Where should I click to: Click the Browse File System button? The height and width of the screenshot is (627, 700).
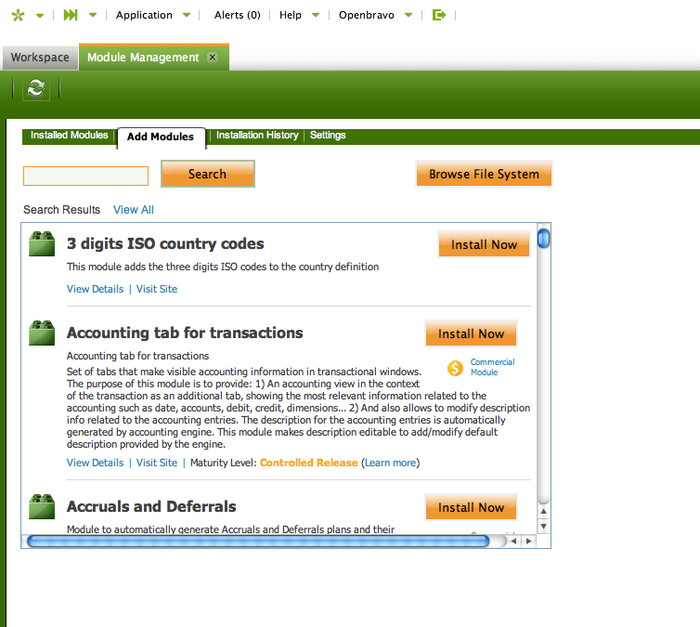coord(484,174)
